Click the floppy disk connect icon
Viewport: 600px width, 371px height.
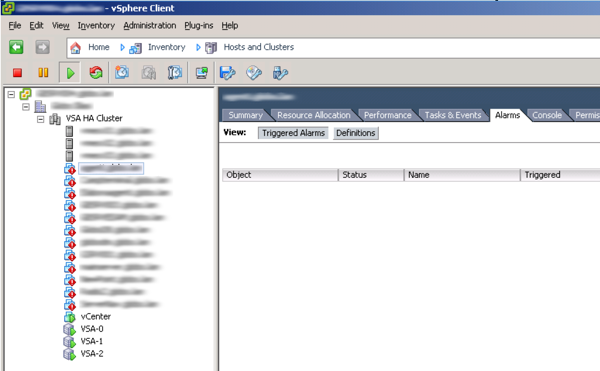tap(228, 73)
